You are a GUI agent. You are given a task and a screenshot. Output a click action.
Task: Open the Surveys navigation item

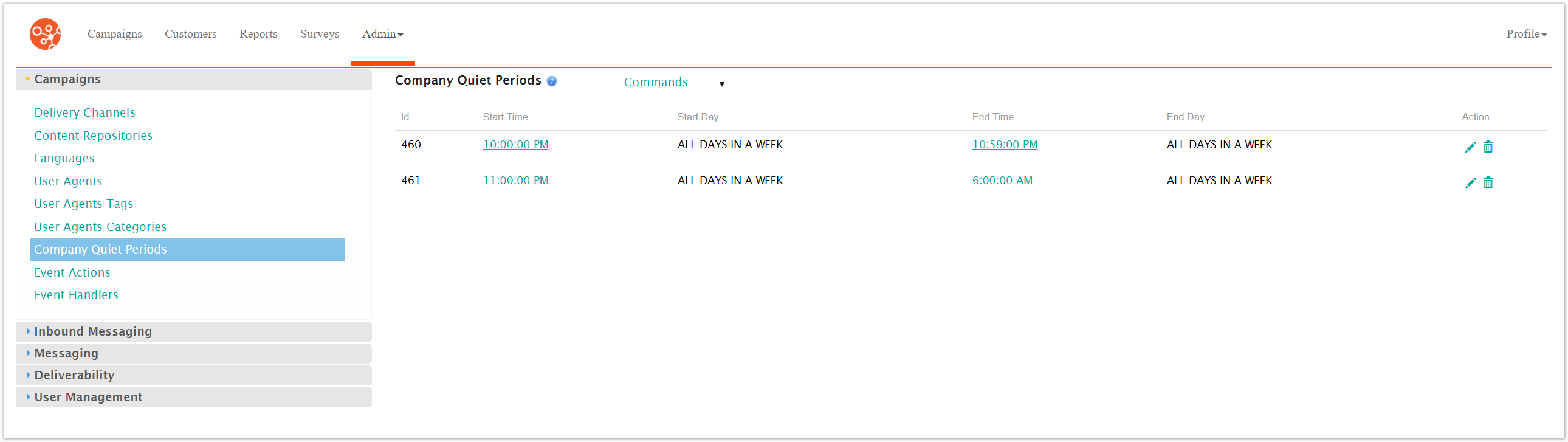320,34
